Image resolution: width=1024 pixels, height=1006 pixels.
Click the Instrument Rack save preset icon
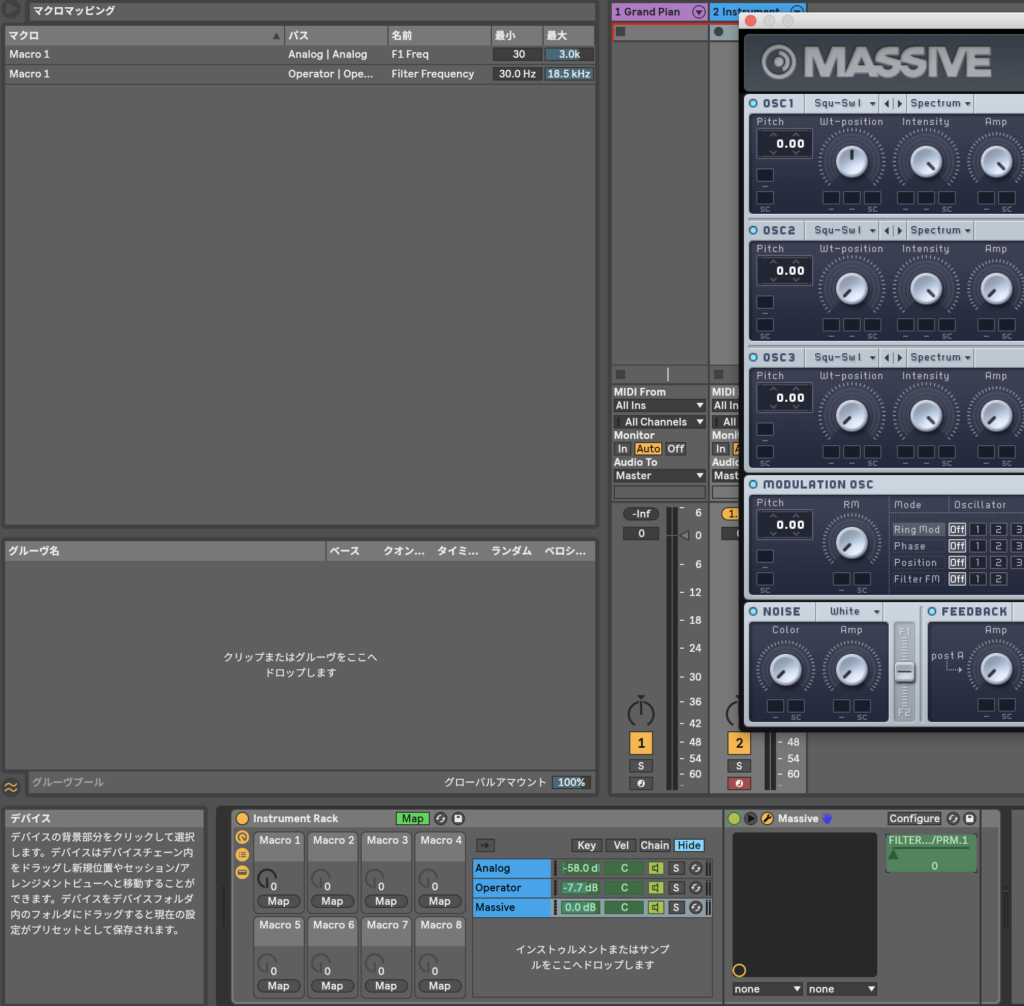(459, 818)
